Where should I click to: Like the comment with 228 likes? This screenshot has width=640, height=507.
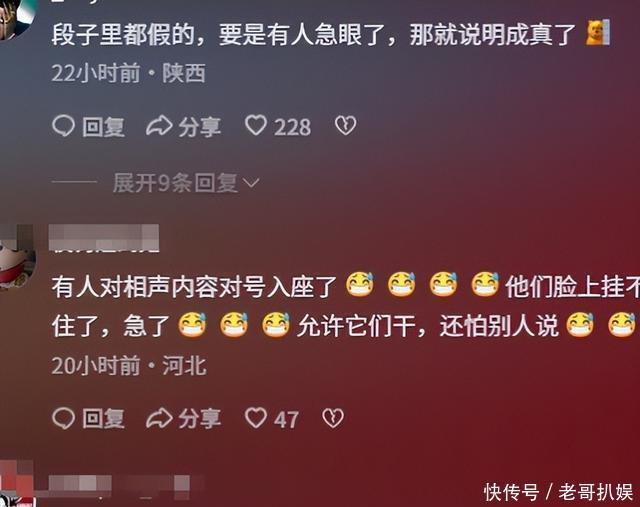(x=256, y=125)
